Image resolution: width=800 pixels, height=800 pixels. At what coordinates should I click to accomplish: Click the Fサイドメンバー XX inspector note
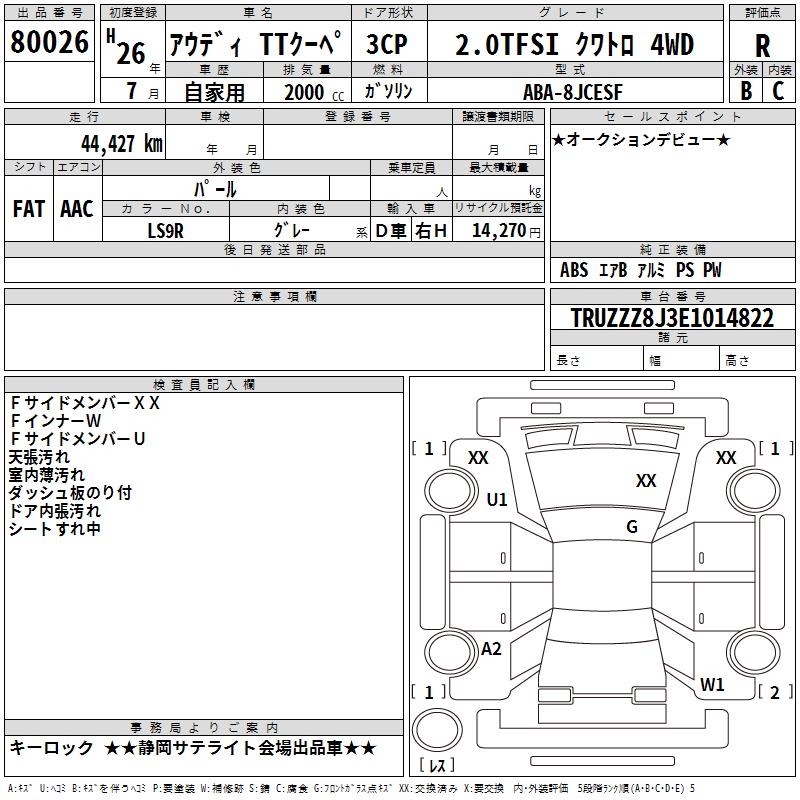(x=85, y=403)
